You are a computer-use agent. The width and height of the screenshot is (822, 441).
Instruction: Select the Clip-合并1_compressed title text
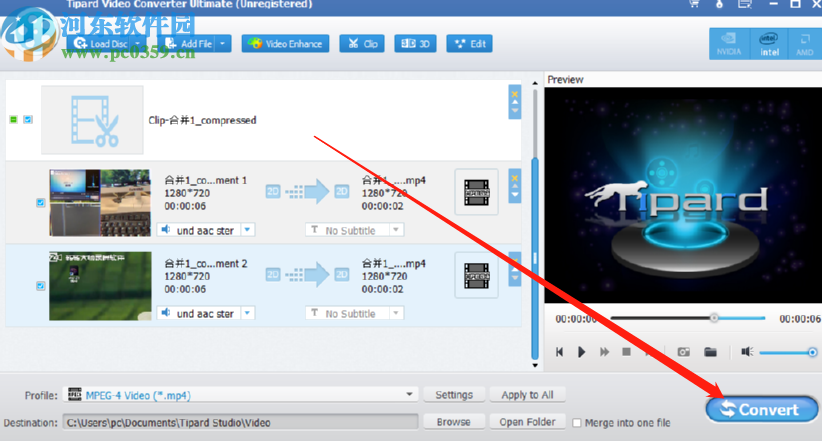click(x=202, y=120)
